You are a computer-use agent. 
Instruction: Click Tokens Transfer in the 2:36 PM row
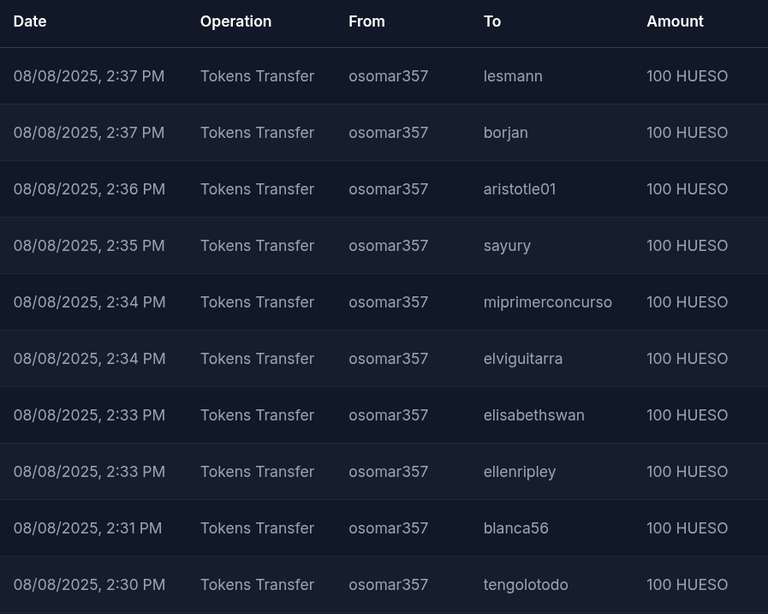(x=257, y=189)
